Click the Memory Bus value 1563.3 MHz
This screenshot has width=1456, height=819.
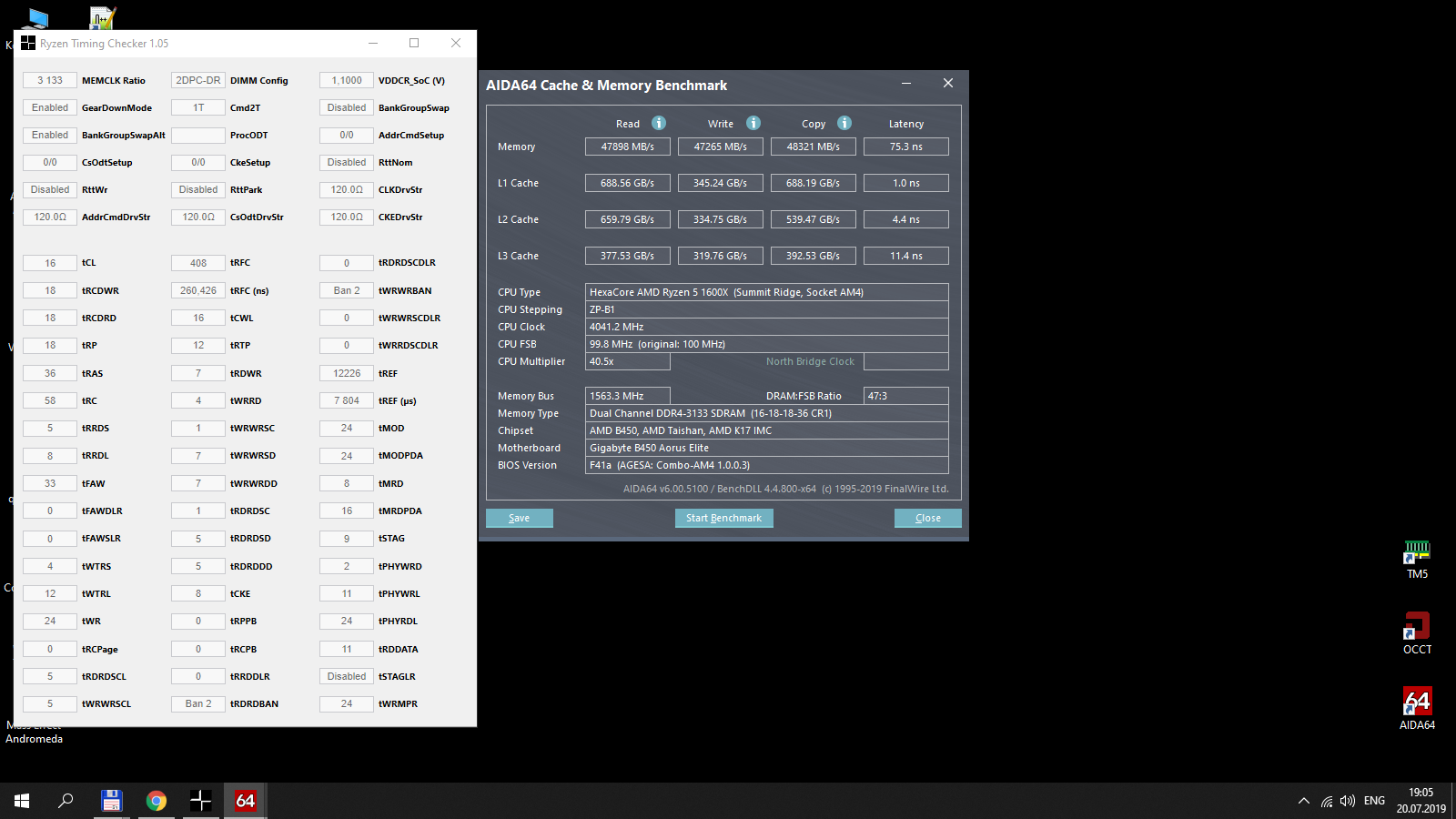click(628, 396)
